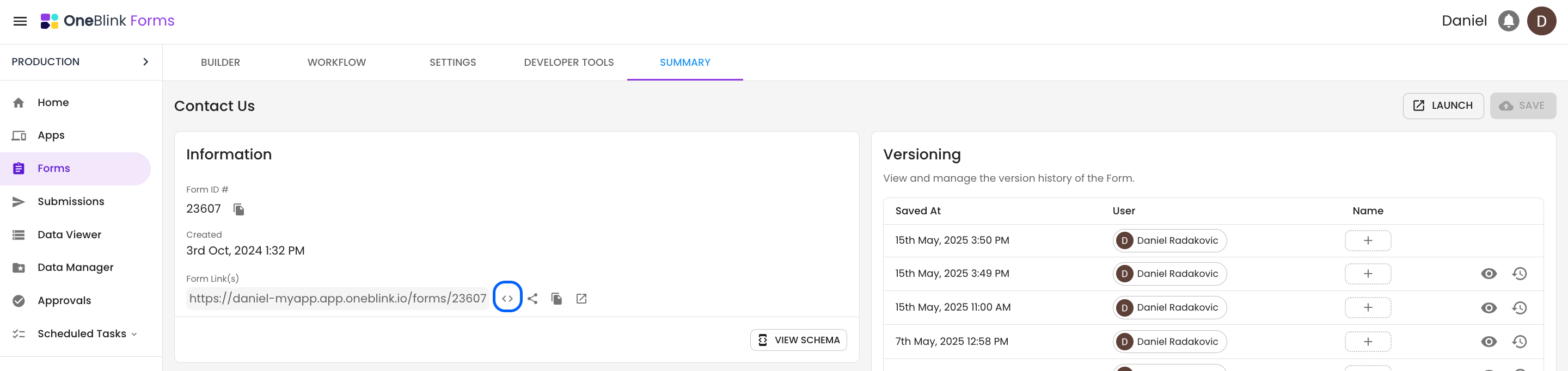Open Data Manager in the sidebar
Image resolution: width=1568 pixels, height=371 pixels.
click(x=76, y=268)
